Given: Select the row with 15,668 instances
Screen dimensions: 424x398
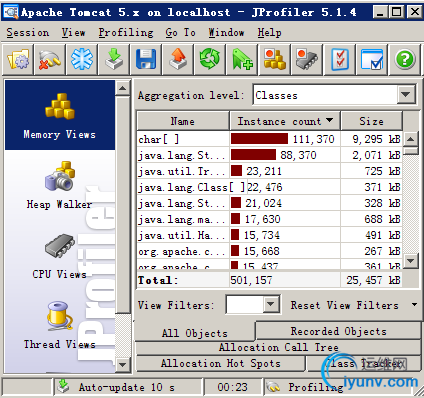Looking at the screenshot, I should pyautogui.click(x=269, y=251).
